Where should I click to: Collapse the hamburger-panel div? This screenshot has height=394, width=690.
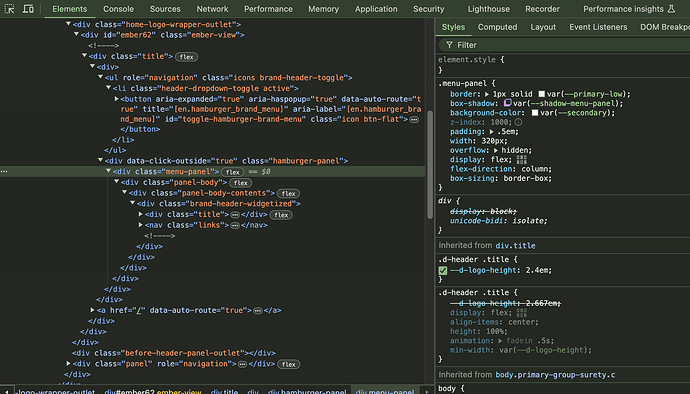tap(100, 160)
